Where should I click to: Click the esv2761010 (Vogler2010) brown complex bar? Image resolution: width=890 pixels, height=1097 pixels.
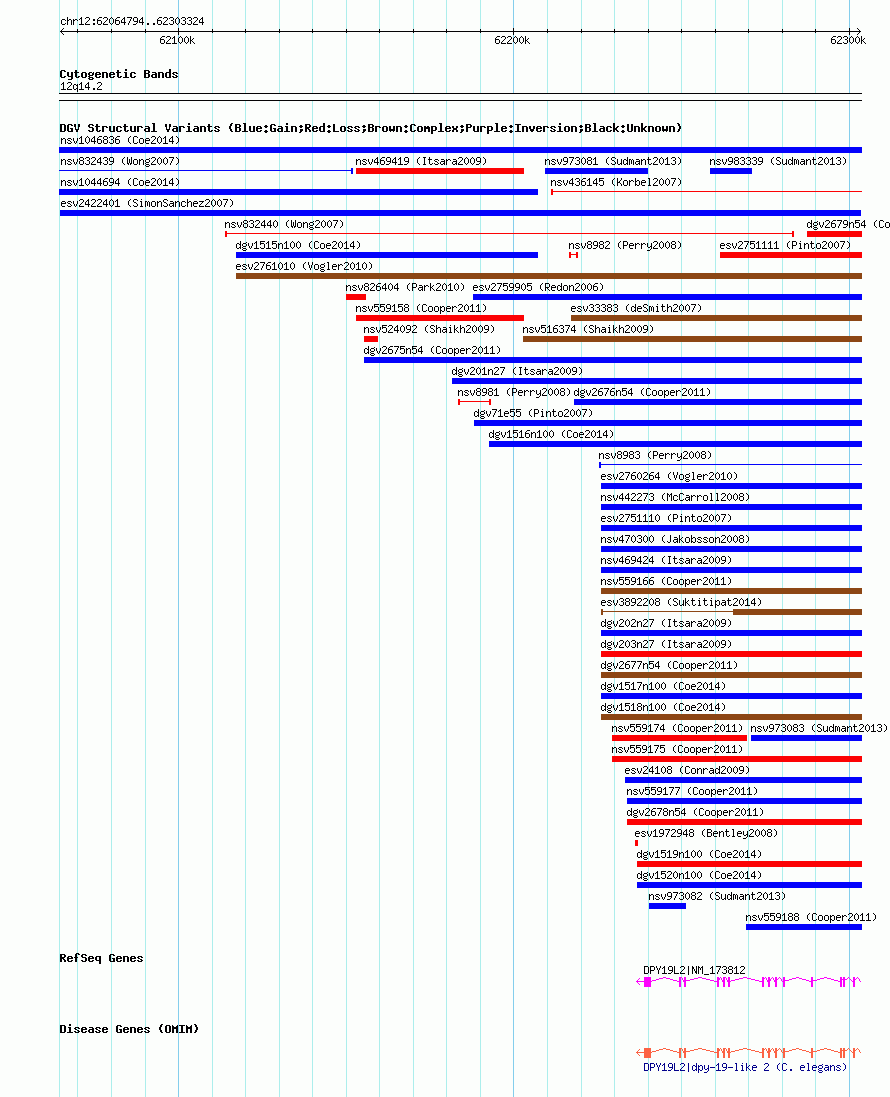pyautogui.click(x=549, y=276)
